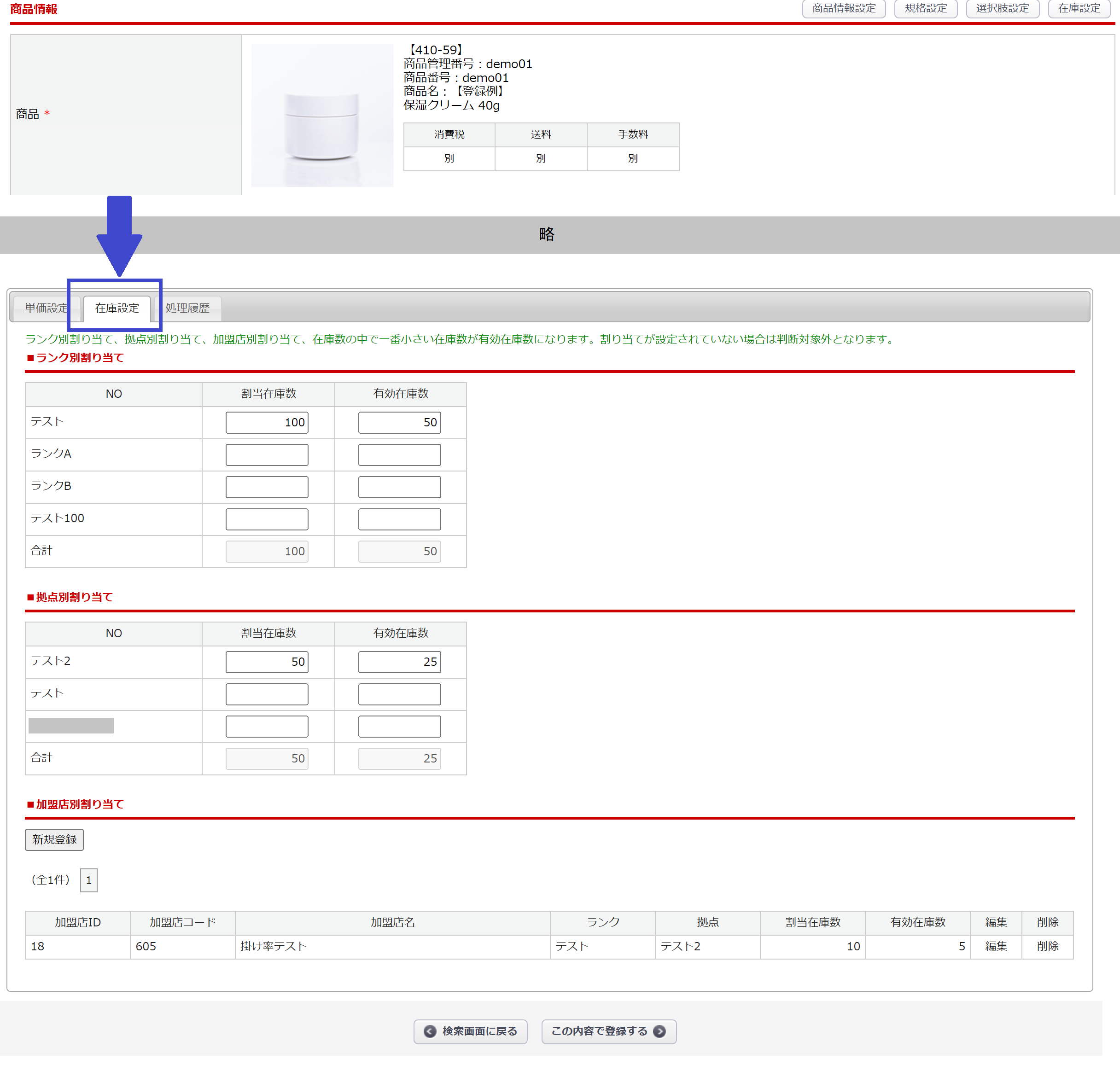Click テスト2 有効在庫数 field showing 25
This screenshot has width=1120, height=1065.
[399, 662]
